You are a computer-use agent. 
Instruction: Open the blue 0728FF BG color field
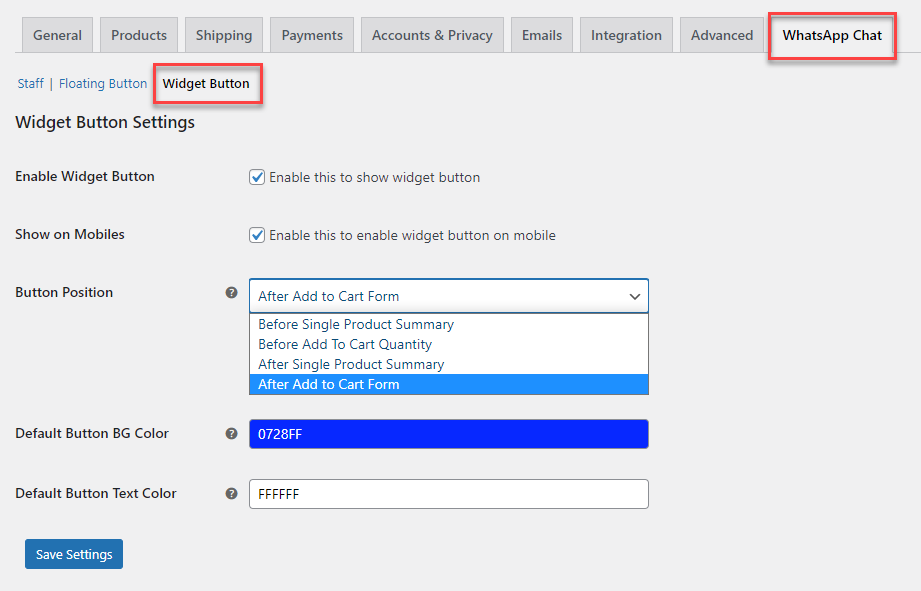click(x=449, y=434)
